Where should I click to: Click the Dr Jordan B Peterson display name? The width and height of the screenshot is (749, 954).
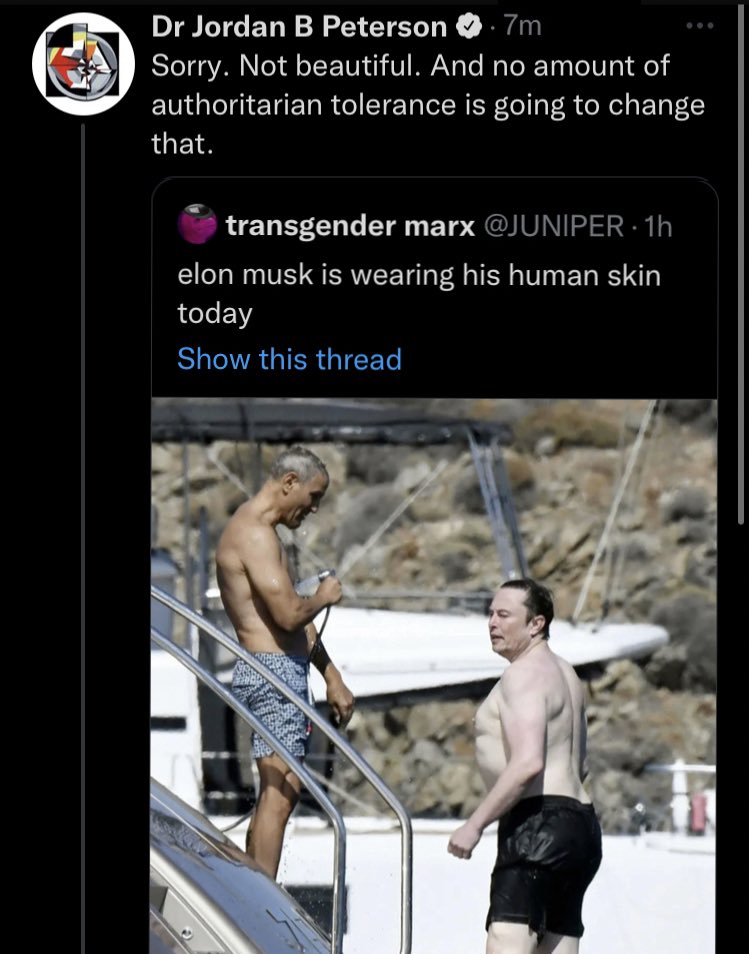click(x=299, y=27)
